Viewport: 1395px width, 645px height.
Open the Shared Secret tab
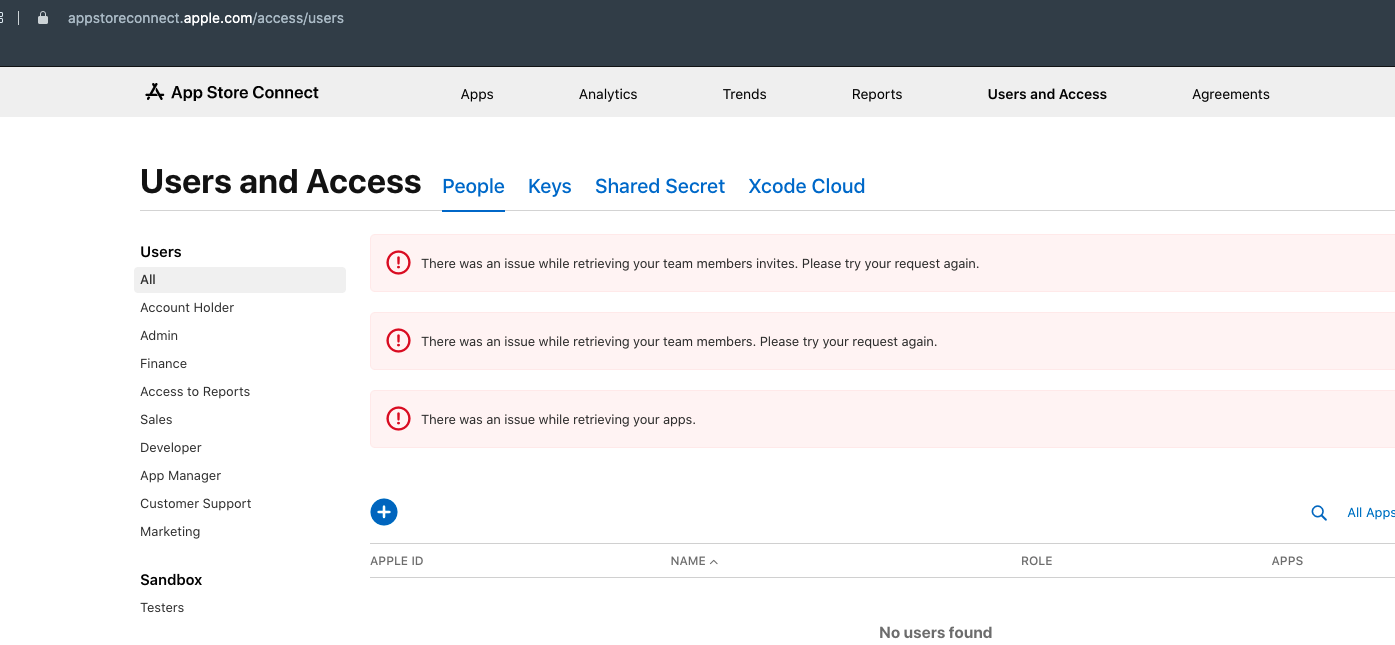tap(659, 186)
